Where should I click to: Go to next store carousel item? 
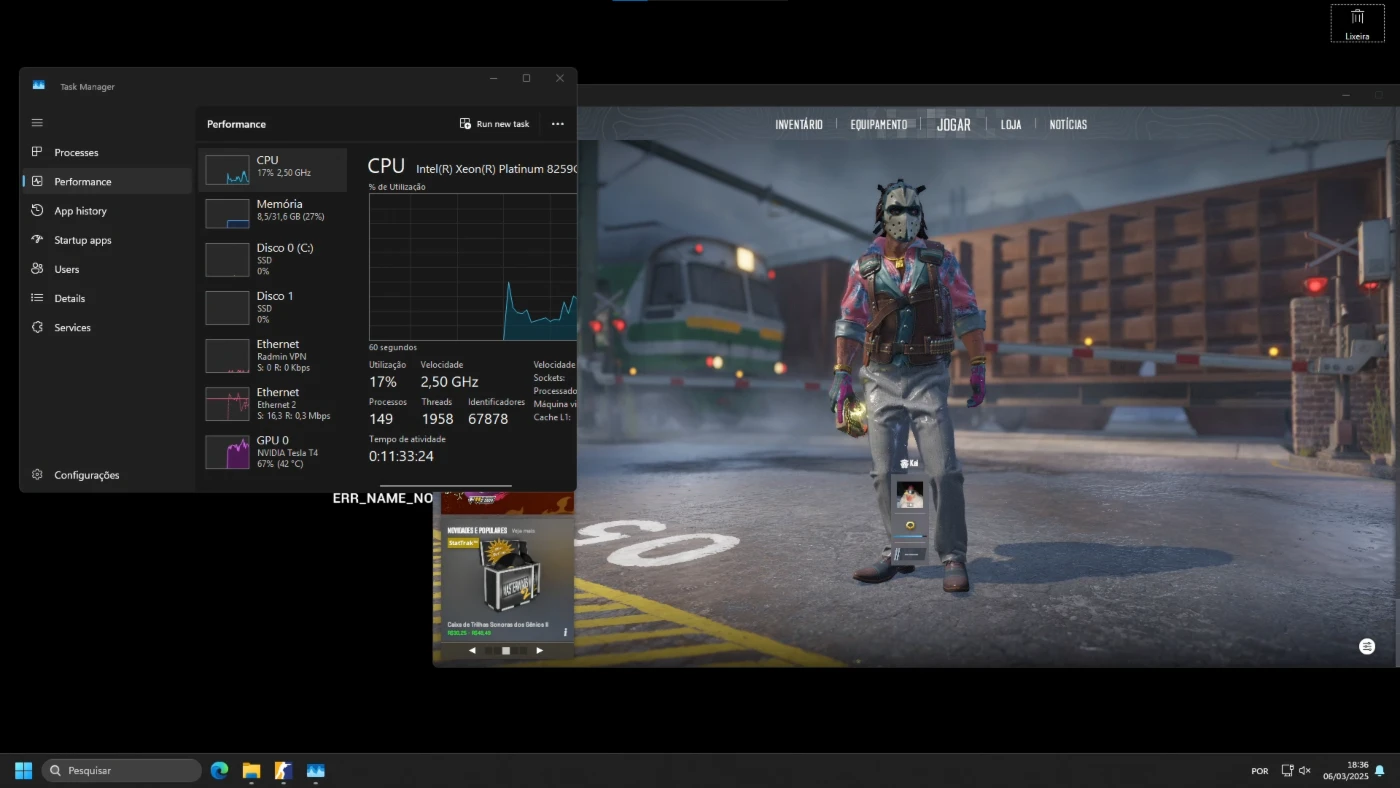point(540,650)
